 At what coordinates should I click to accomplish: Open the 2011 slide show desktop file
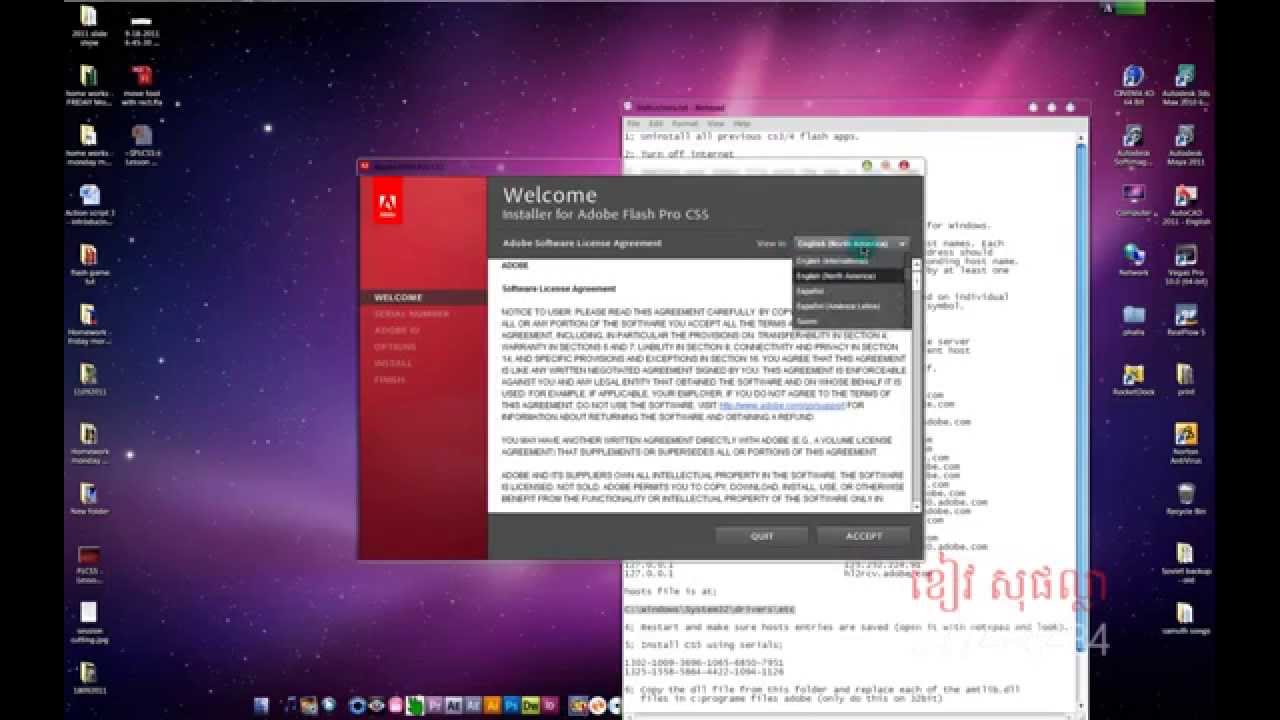tap(88, 25)
